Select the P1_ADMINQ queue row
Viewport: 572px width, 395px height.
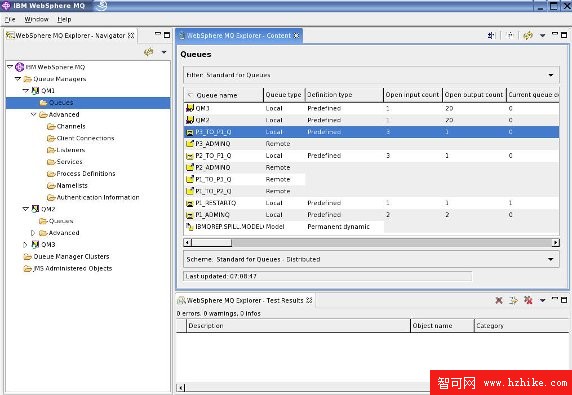tap(371, 215)
